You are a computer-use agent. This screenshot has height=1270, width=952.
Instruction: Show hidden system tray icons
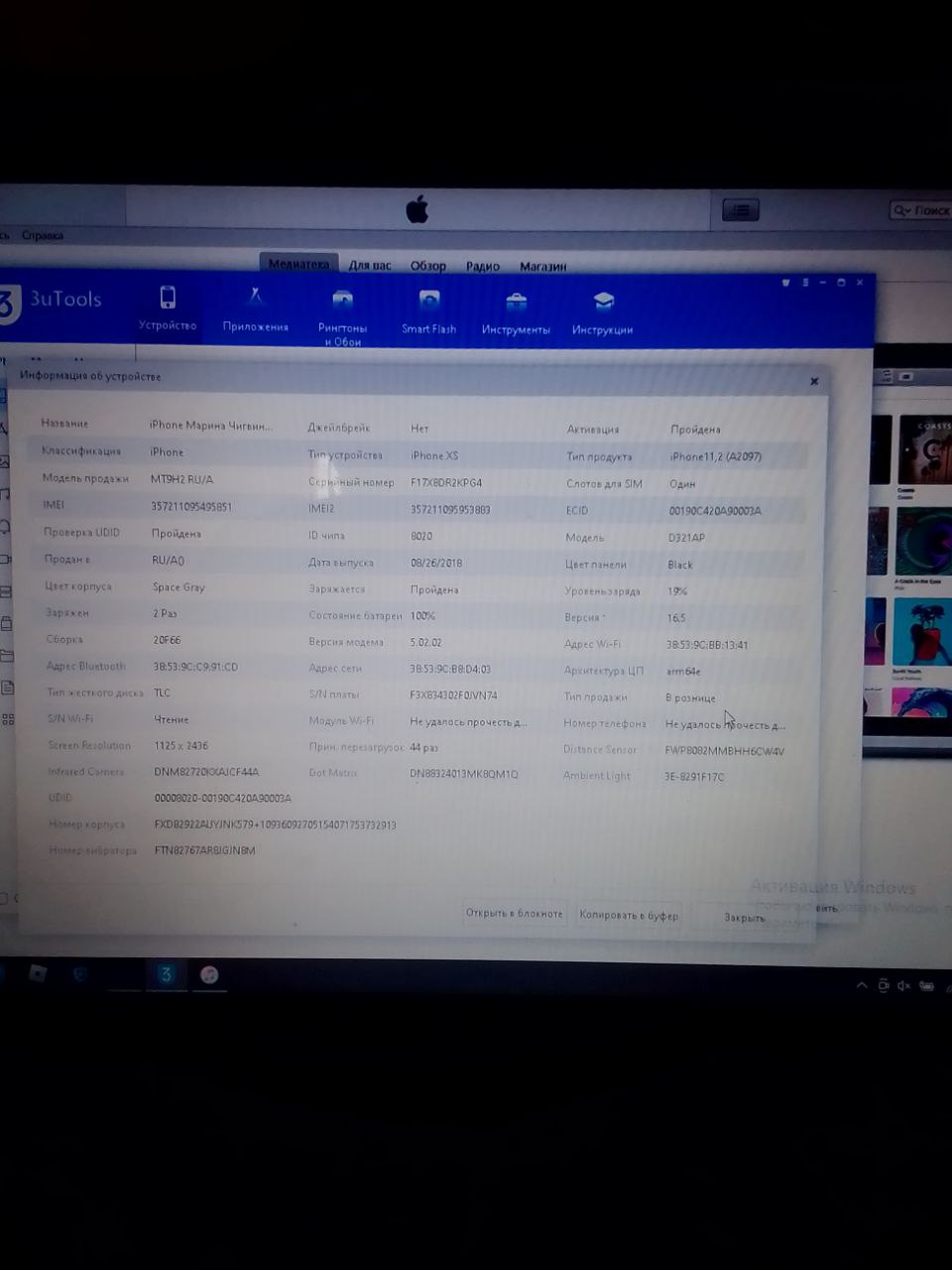coord(861,985)
